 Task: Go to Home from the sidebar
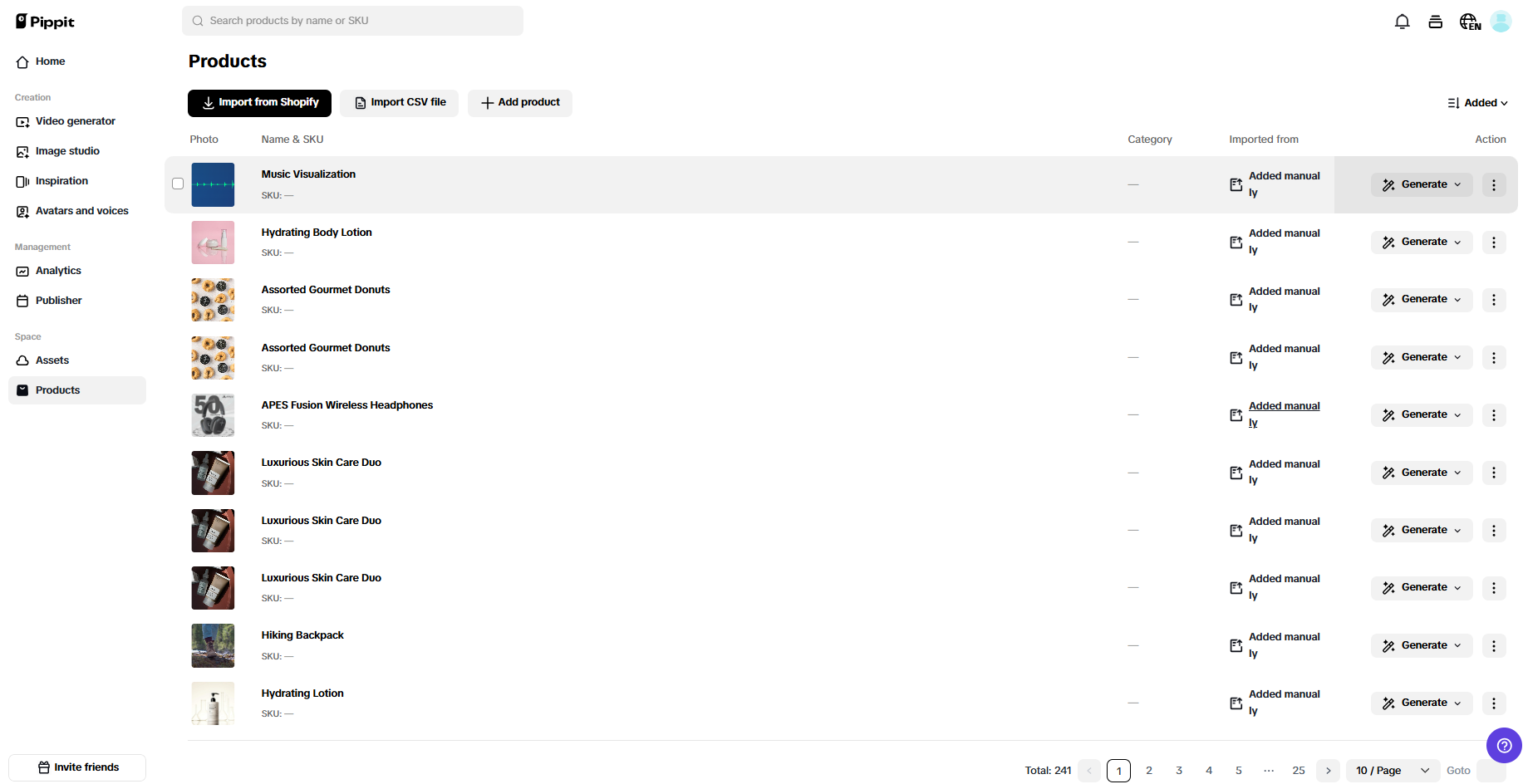[49, 61]
